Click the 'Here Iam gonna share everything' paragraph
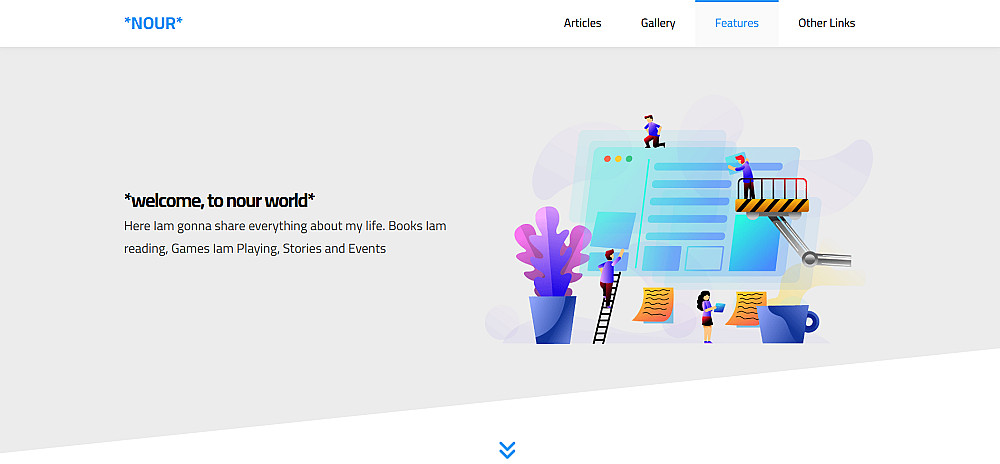The width and height of the screenshot is (1000, 464). [285, 237]
